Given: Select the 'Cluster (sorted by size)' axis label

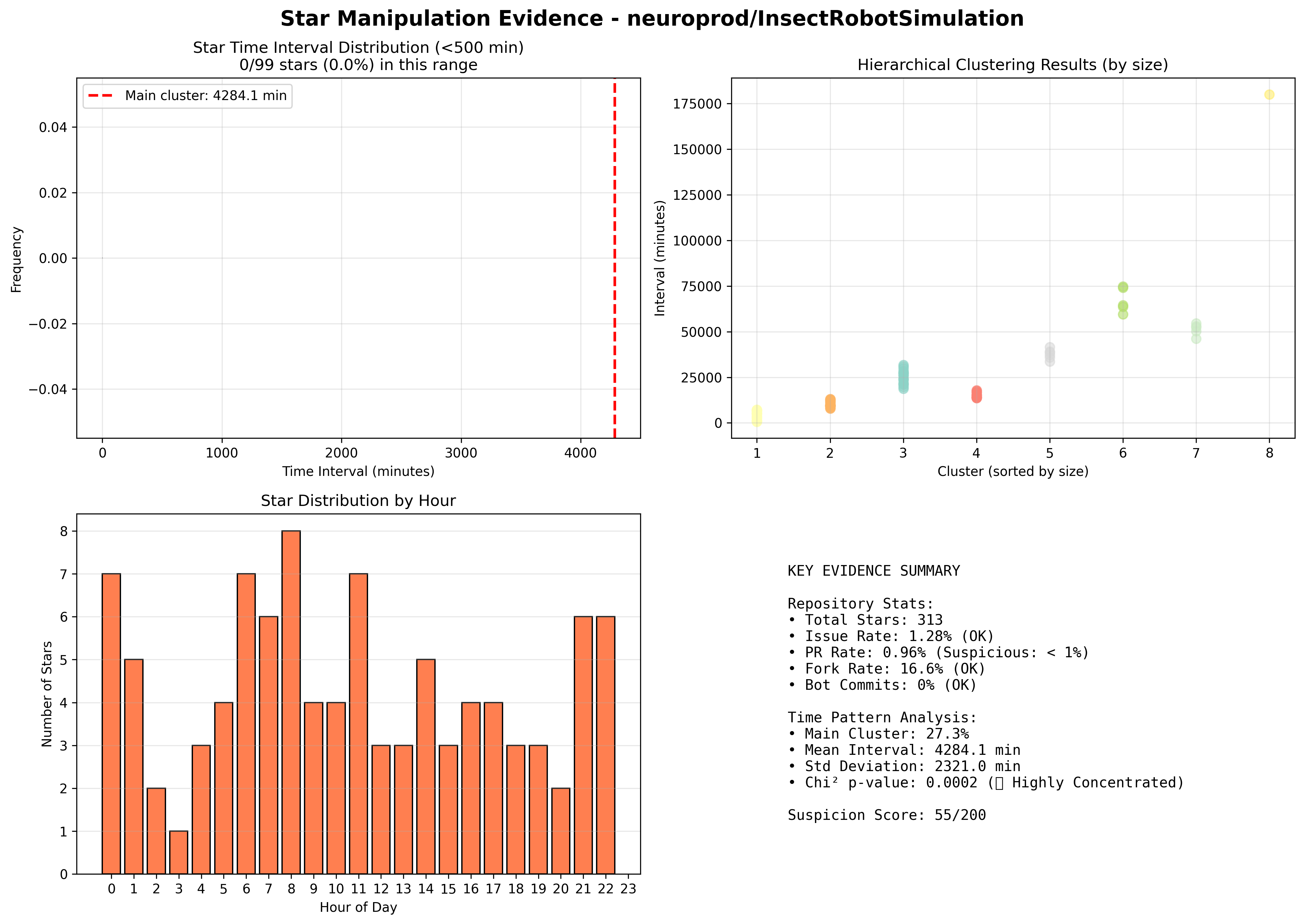Looking at the screenshot, I should tap(1013, 471).
